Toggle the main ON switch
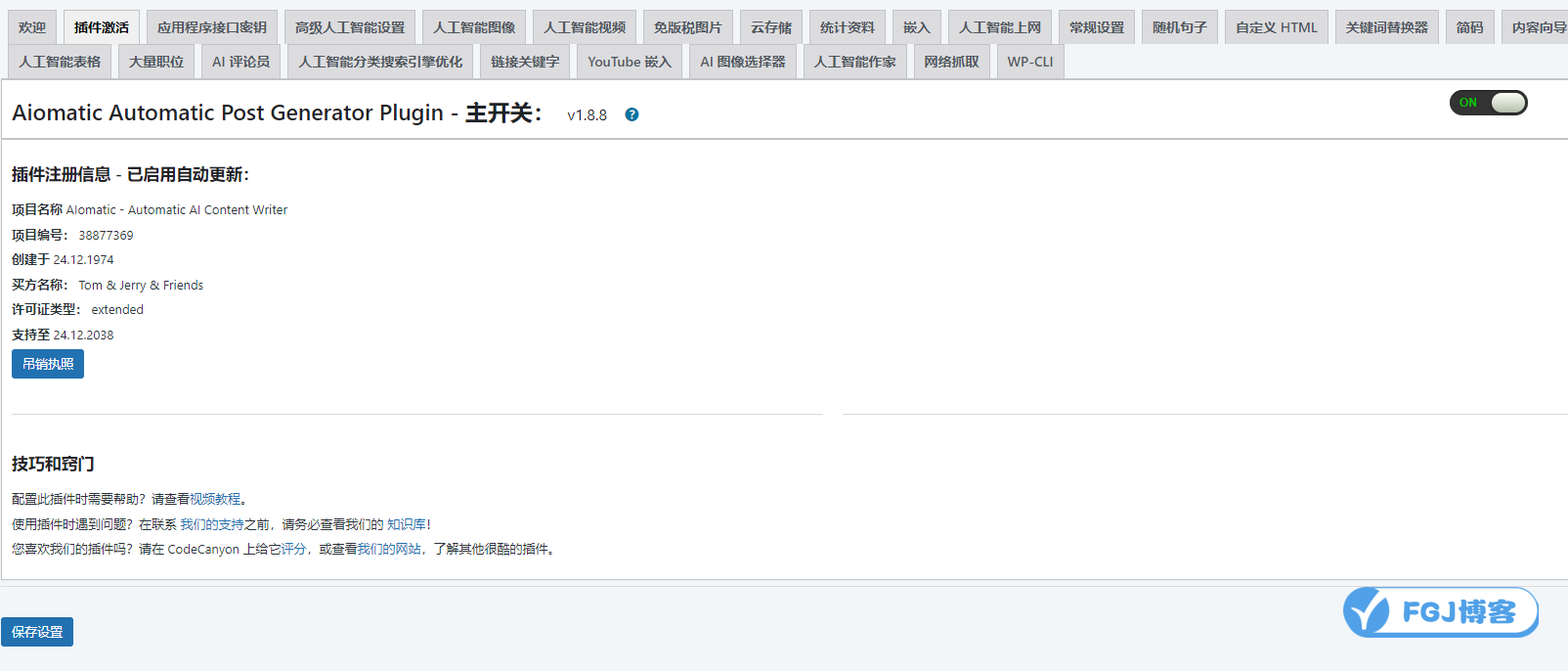1568x671 pixels. tap(1488, 103)
